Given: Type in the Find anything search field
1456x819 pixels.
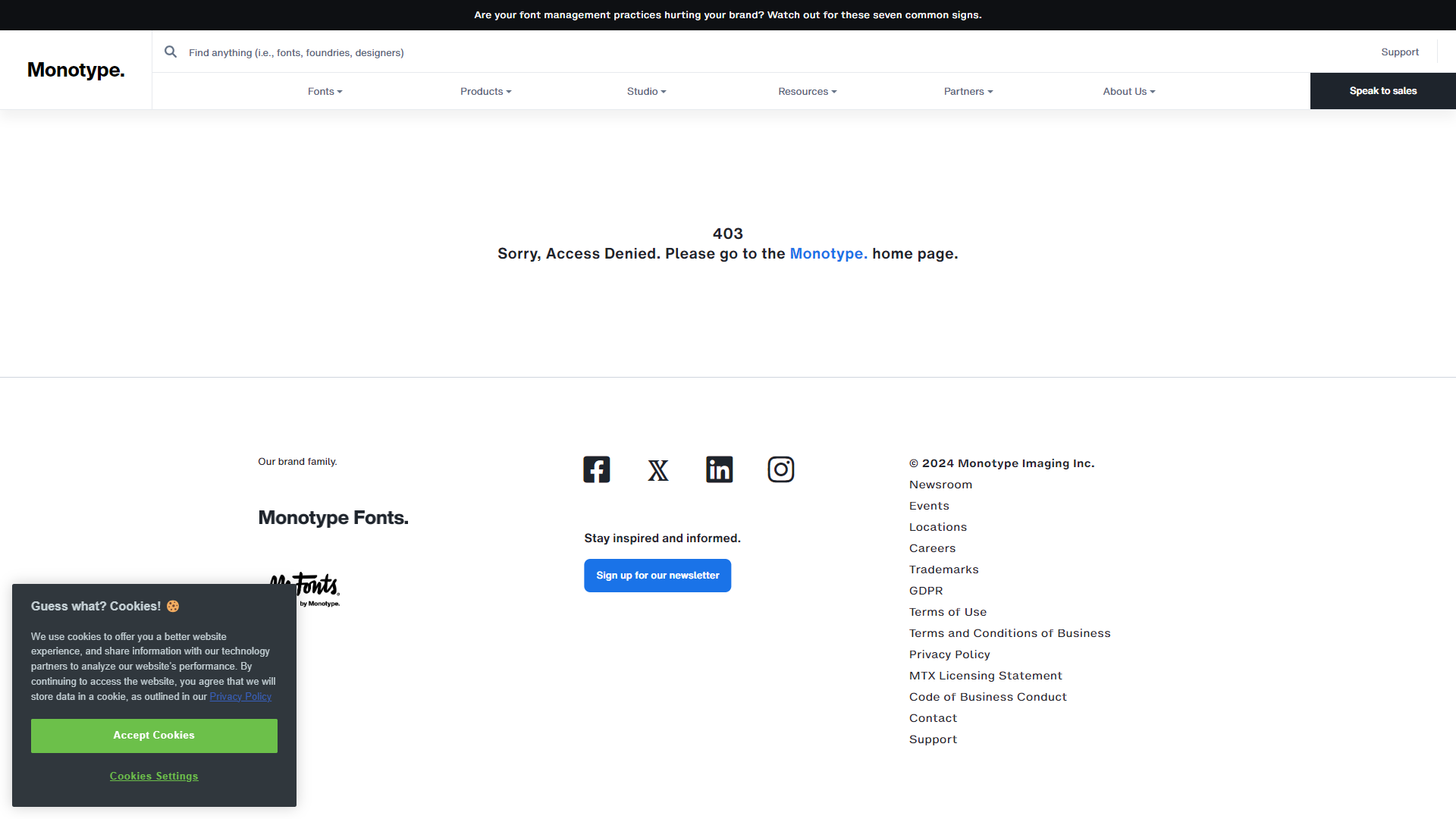Looking at the screenshot, I should click(455, 52).
